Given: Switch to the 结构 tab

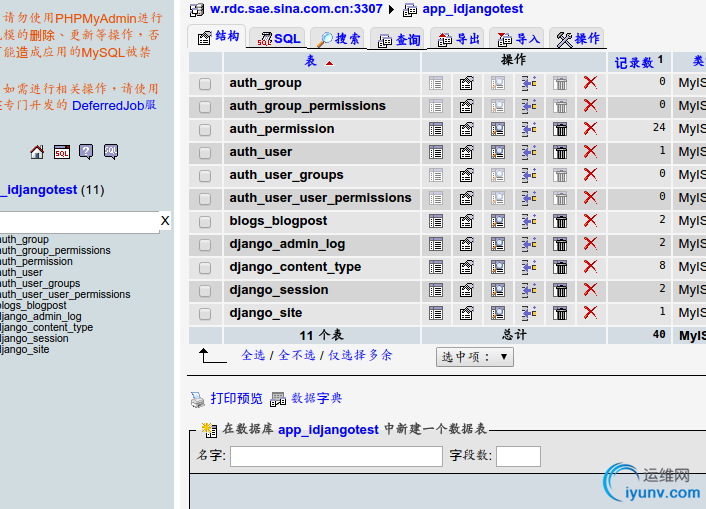Looking at the screenshot, I should click(x=218, y=37).
